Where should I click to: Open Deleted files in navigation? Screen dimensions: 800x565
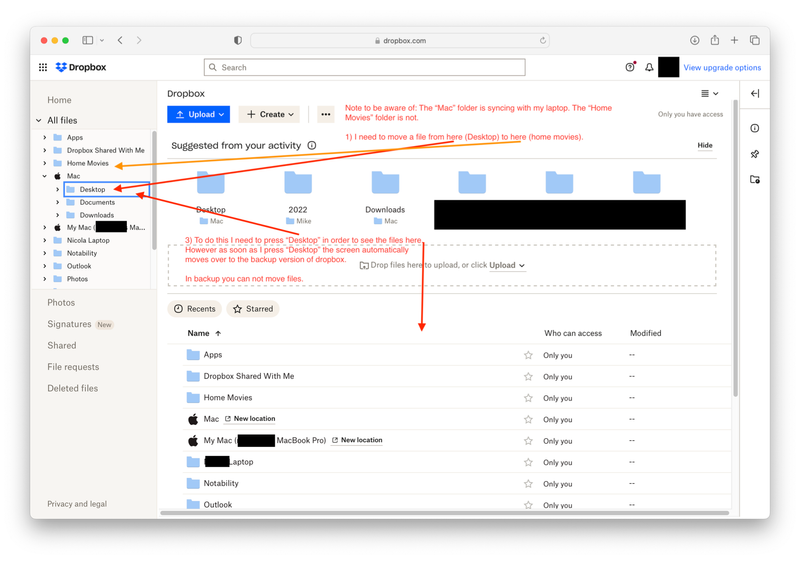coord(72,388)
